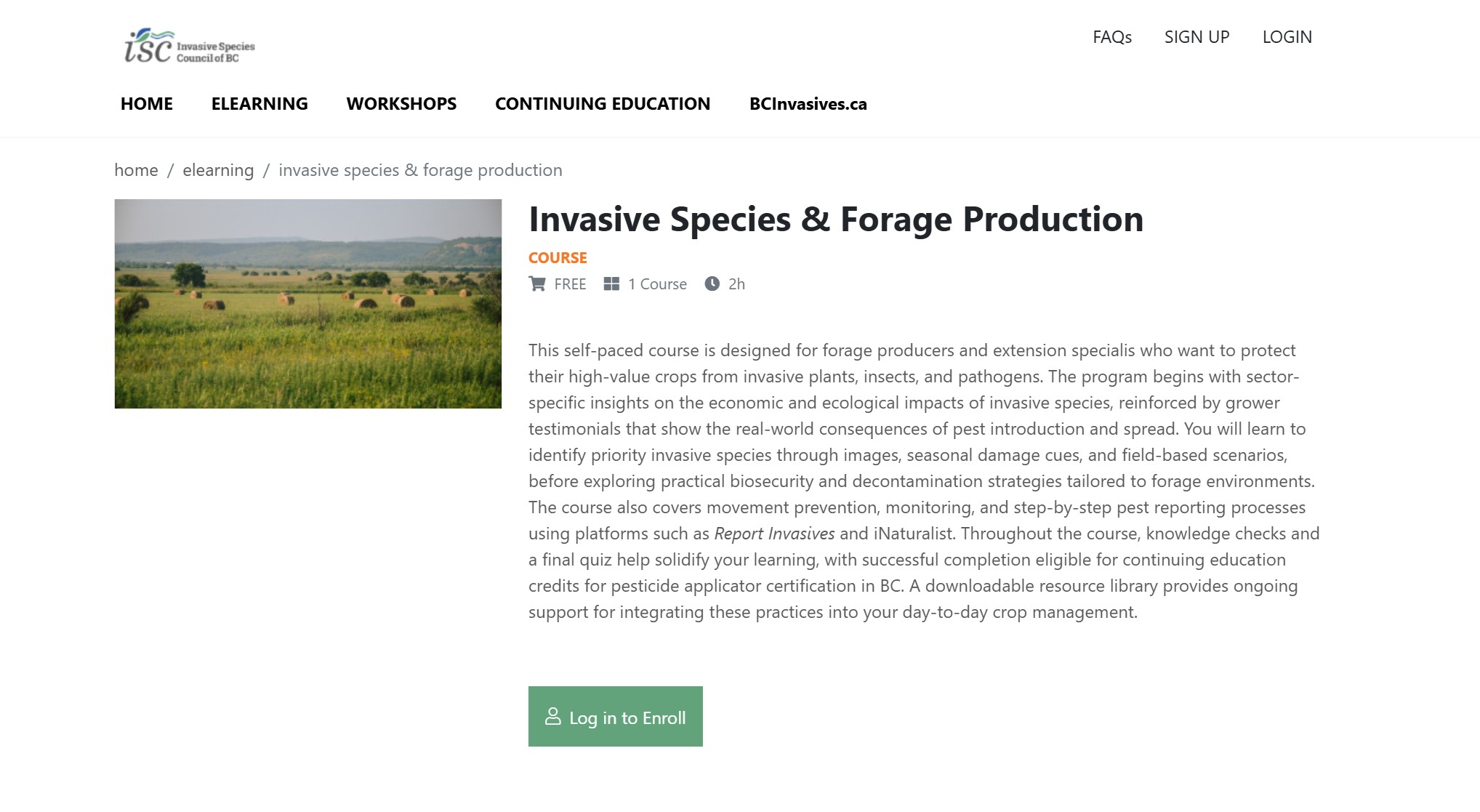Open the FAQs page
The height and width of the screenshot is (812, 1480).
pos(1111,37)
